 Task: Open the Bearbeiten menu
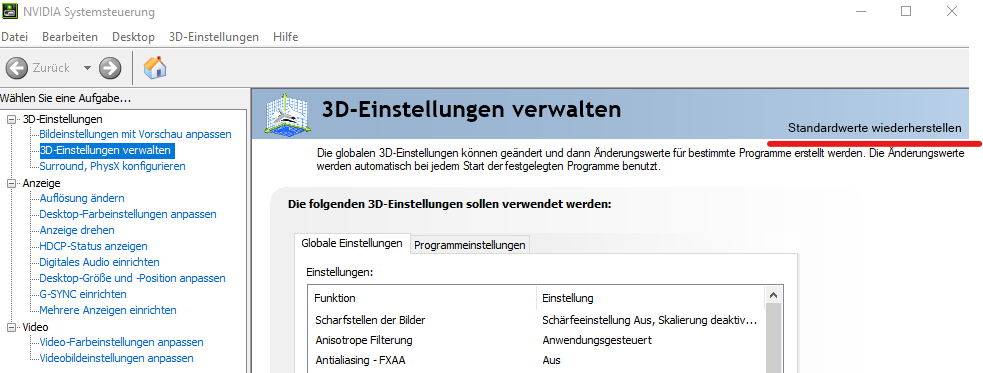point(70,37)
